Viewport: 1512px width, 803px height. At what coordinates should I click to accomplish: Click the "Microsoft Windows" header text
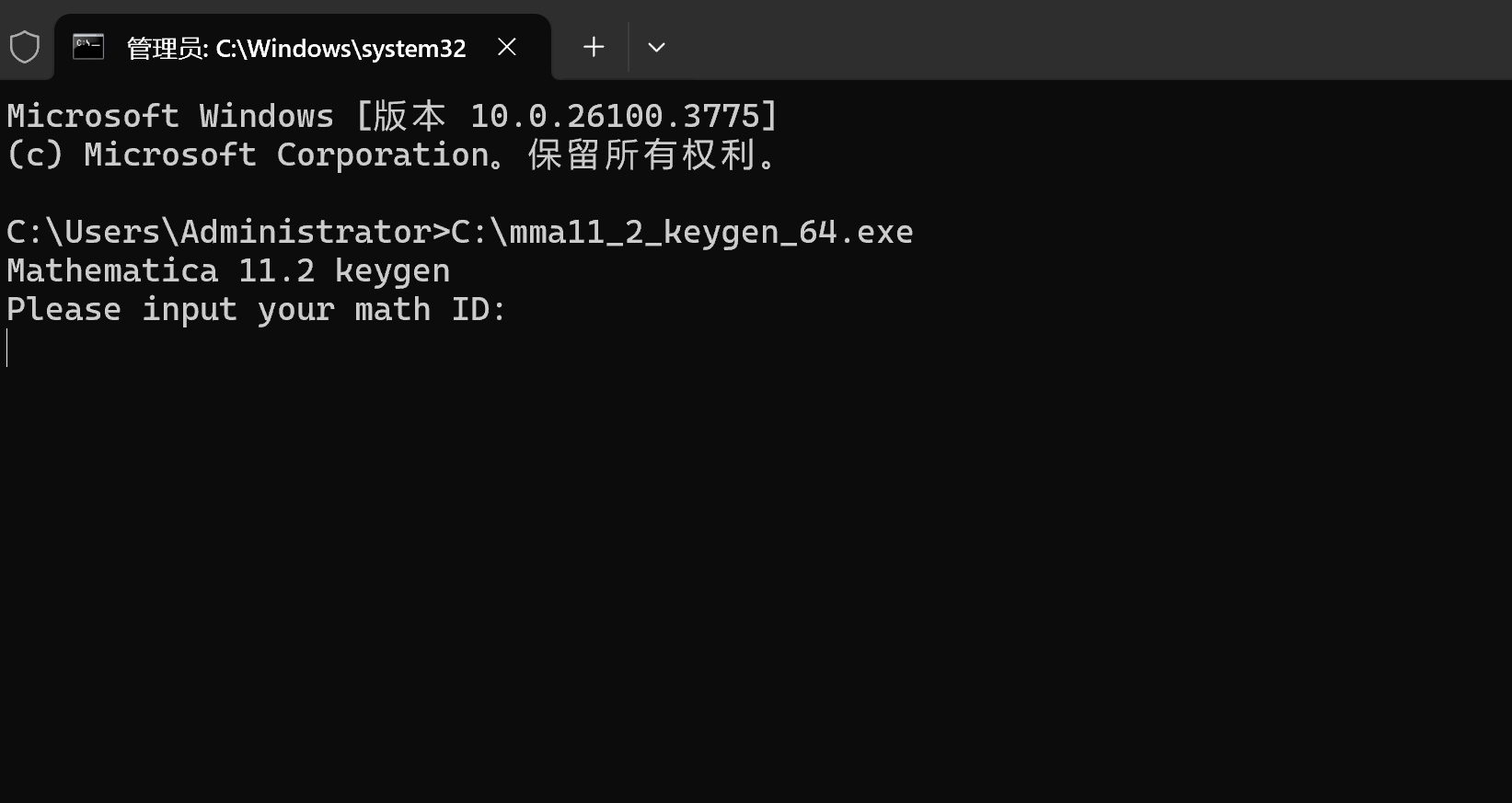click(x=170, y=116)
